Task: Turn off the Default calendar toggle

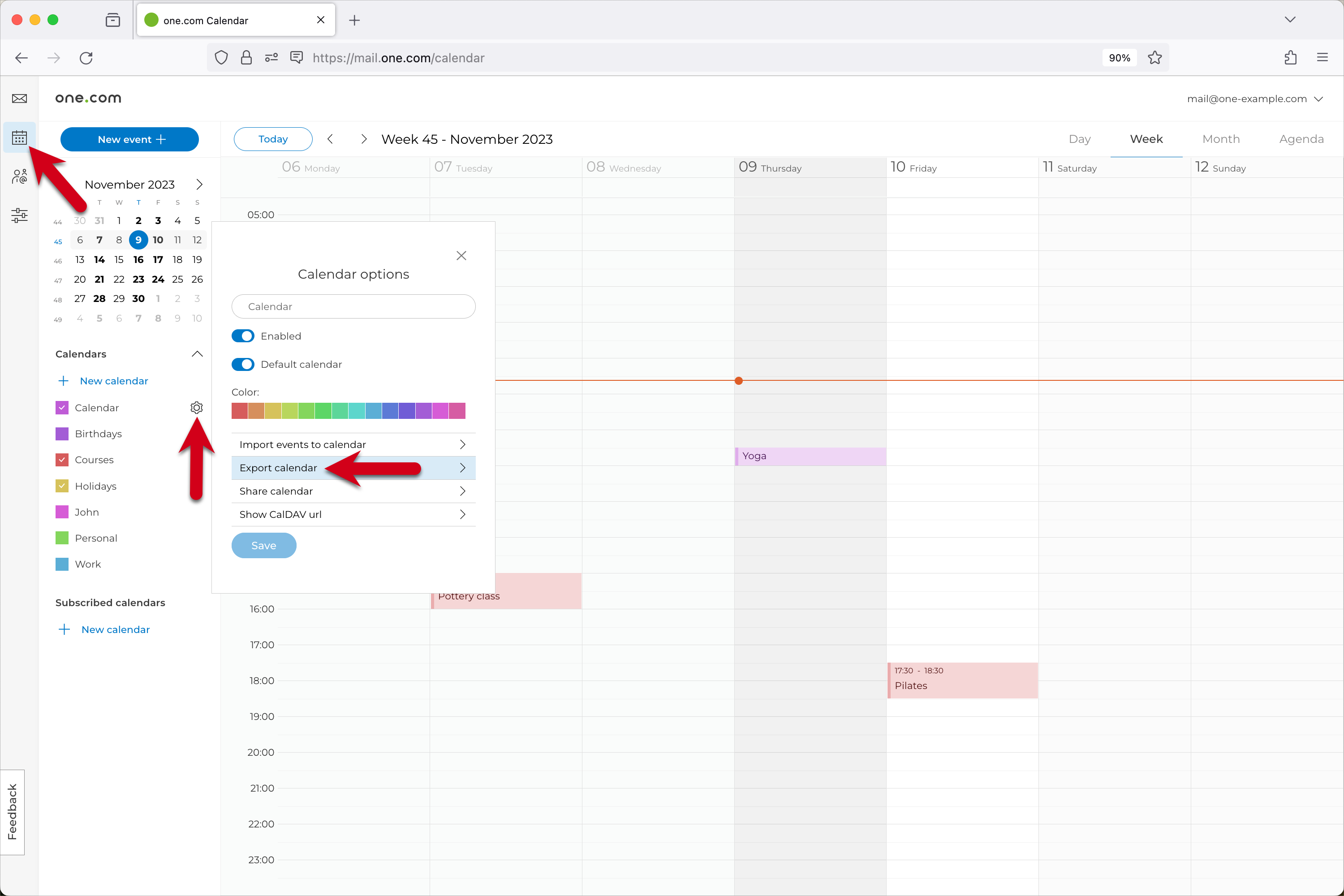Action: click(242, 364)
